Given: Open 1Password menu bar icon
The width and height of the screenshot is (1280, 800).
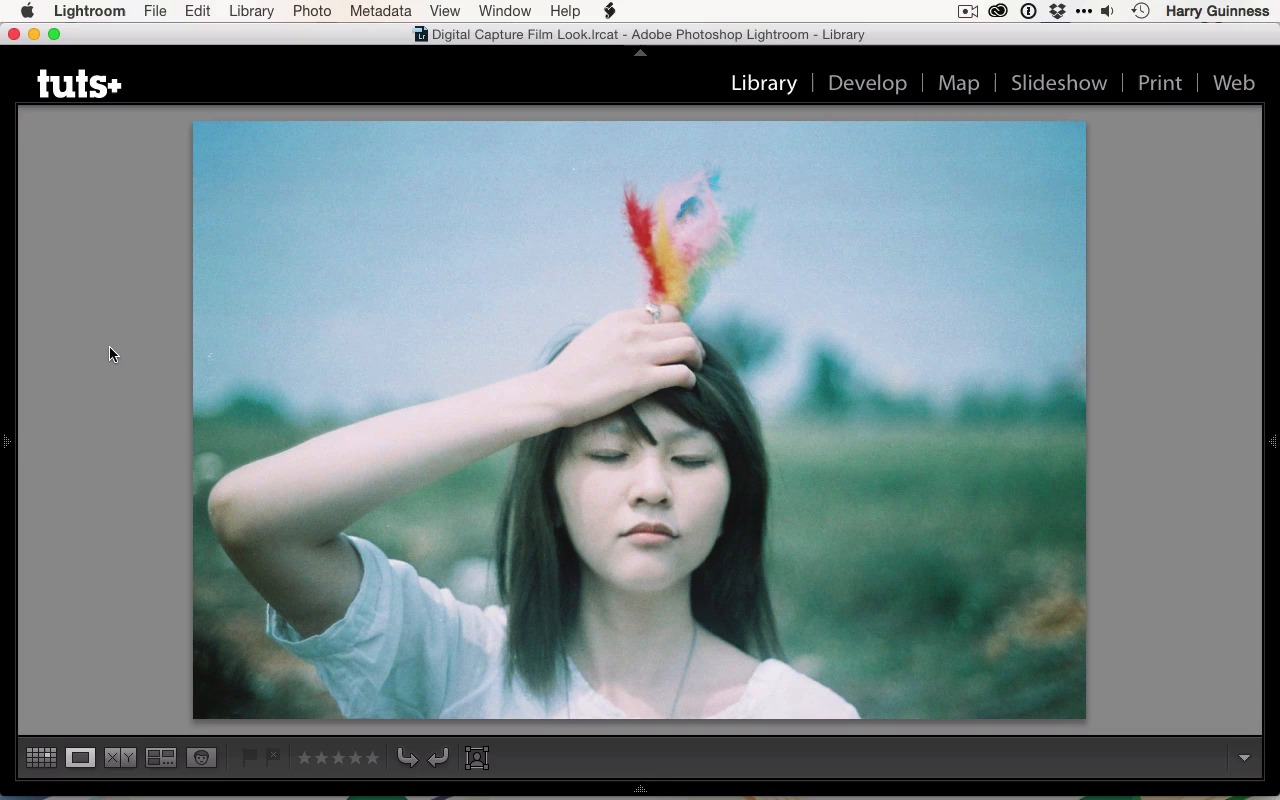Looking at the screenshot, I should [1028, 11].
